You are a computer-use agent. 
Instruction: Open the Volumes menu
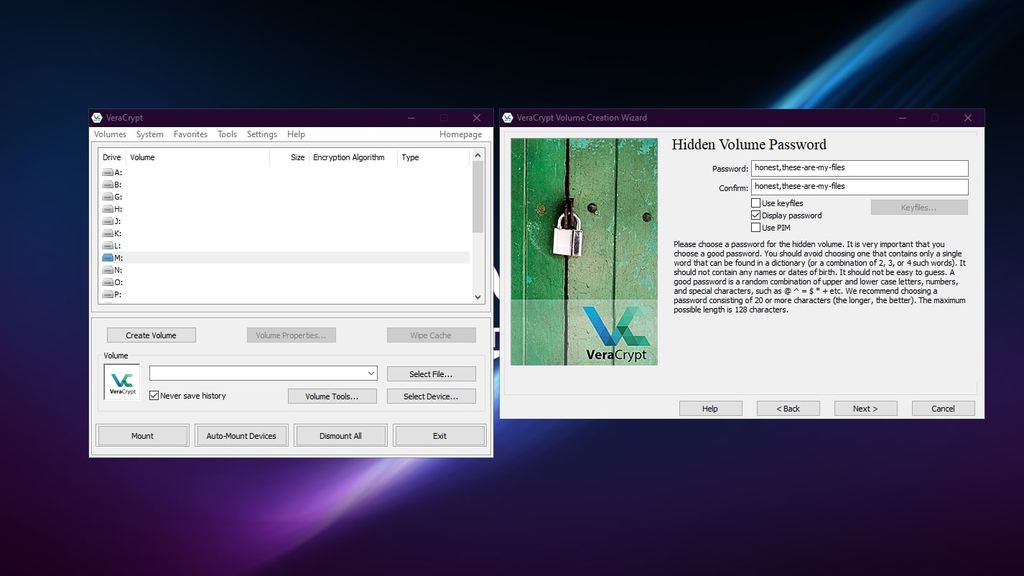[110, 133]
